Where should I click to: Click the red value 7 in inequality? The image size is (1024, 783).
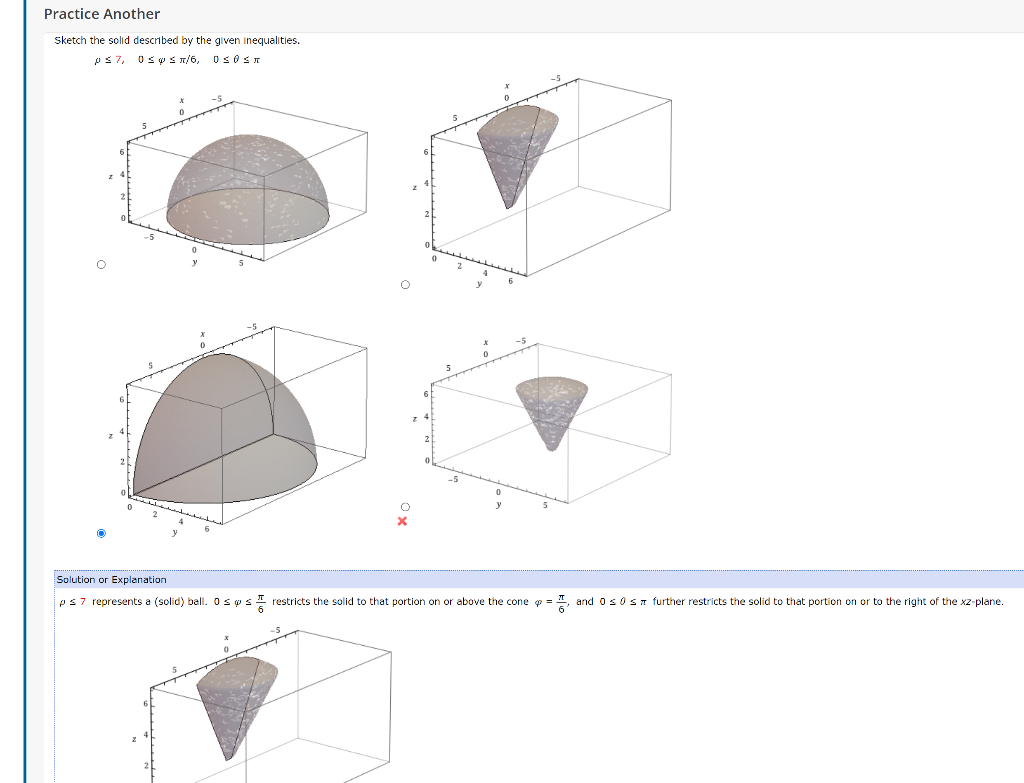[118, 59]
